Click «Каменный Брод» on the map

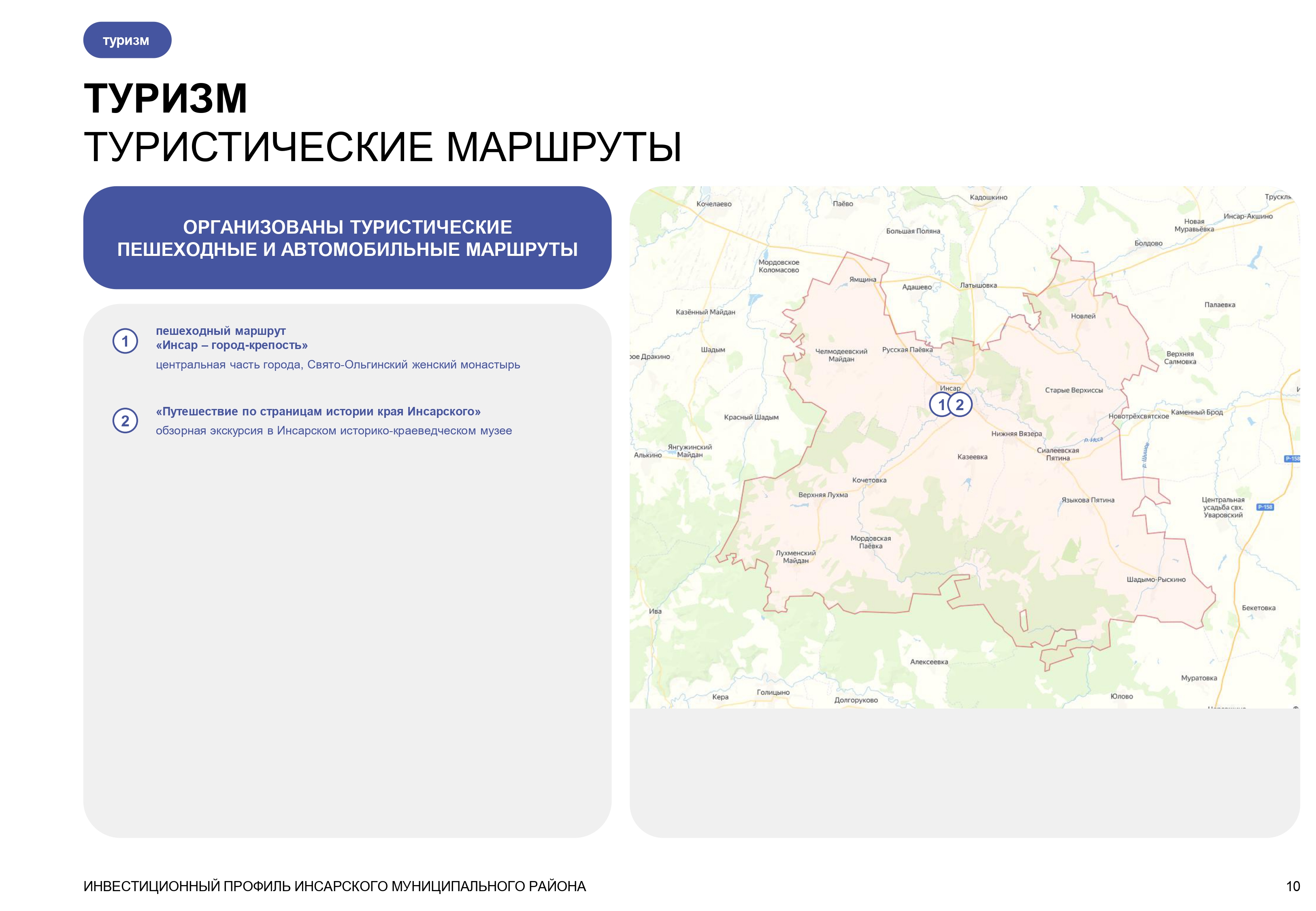[1197, 412]
